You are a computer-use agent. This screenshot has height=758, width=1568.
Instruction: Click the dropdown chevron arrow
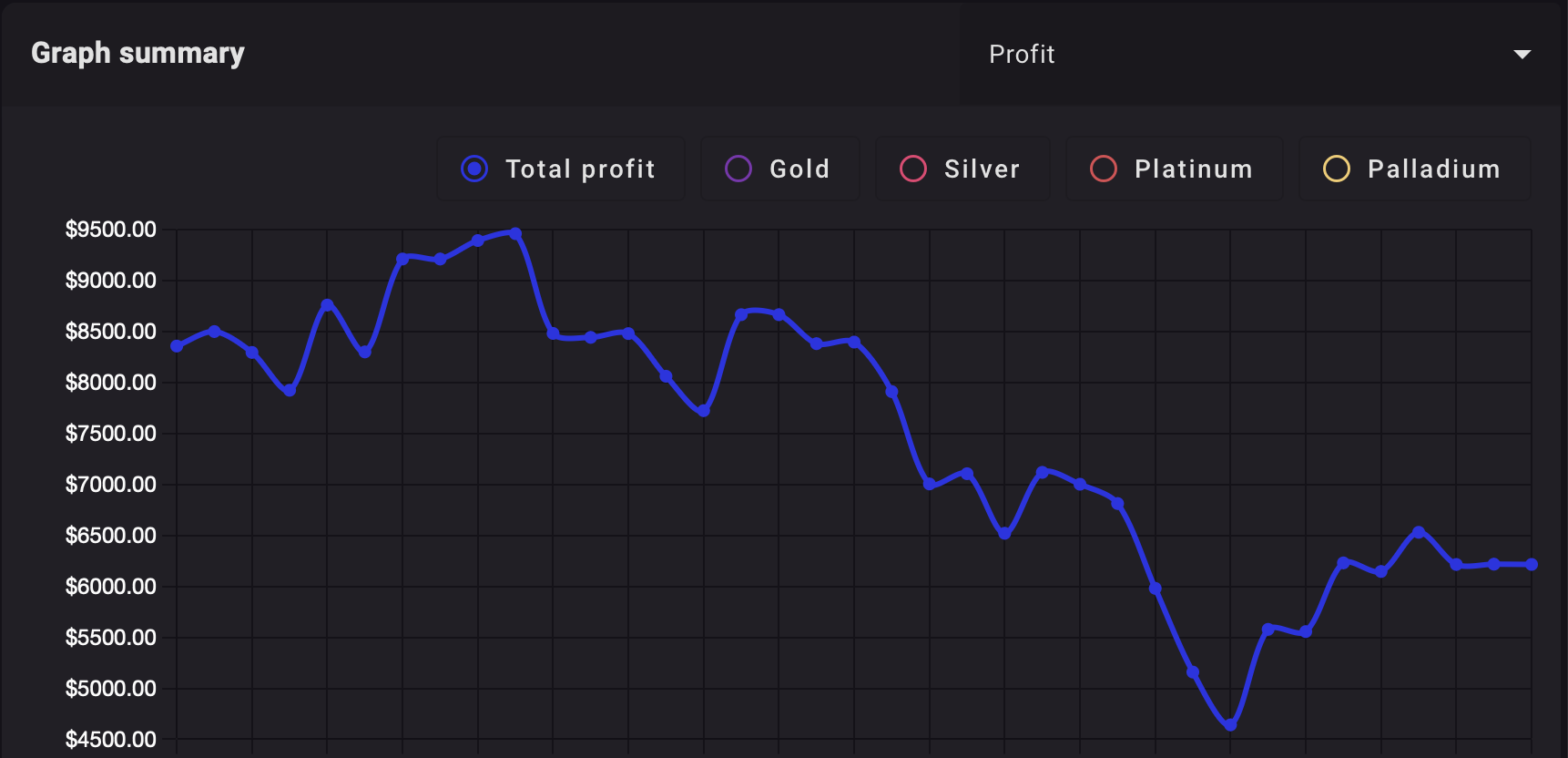click(1522, 54)
